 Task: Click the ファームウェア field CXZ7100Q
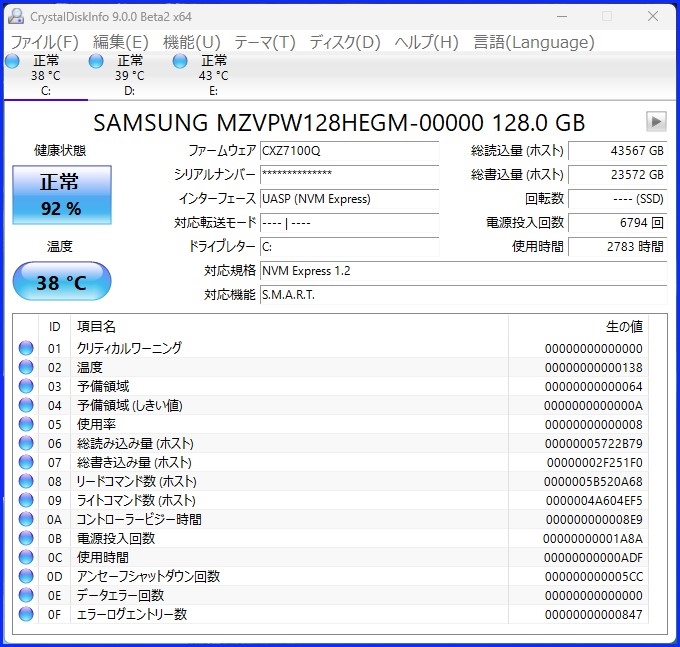pyautogui.click(x=350, y=150)
